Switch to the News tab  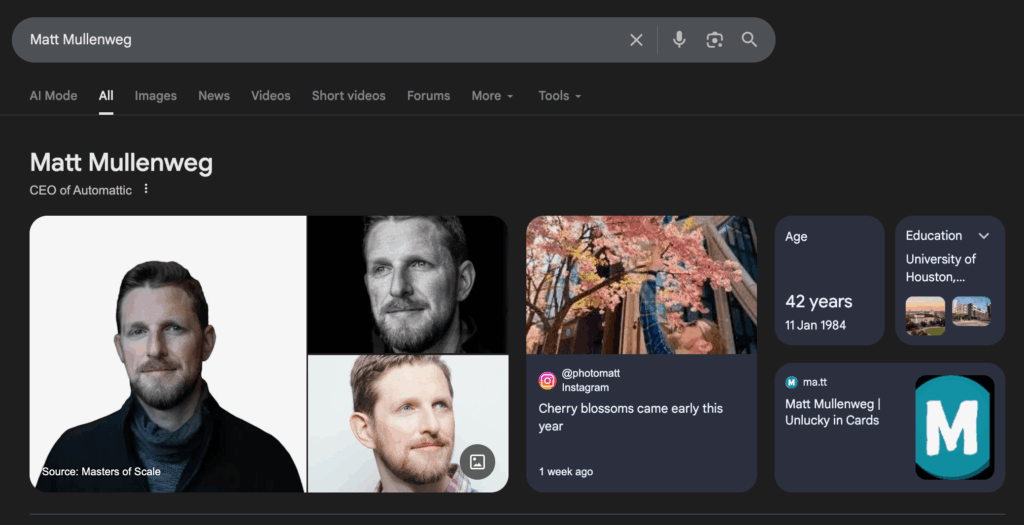214,96
